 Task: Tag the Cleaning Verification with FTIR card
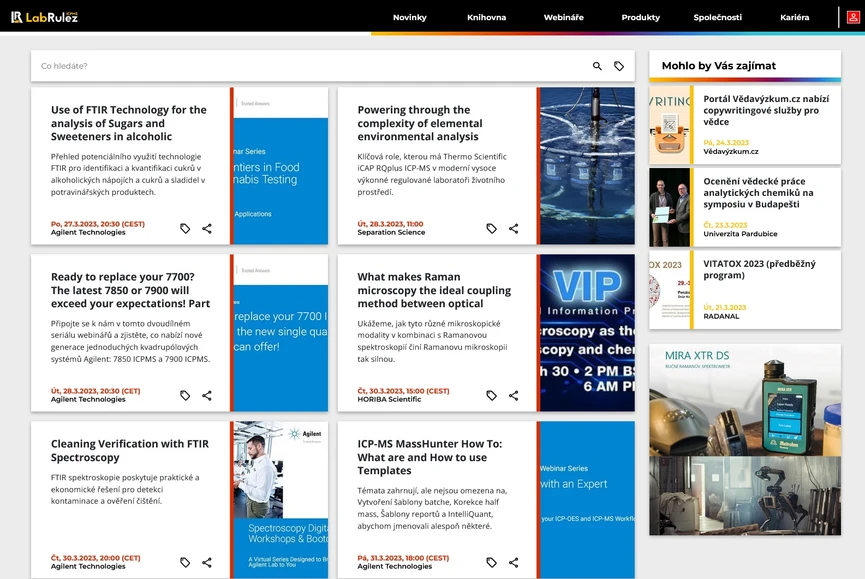(185, 562)
